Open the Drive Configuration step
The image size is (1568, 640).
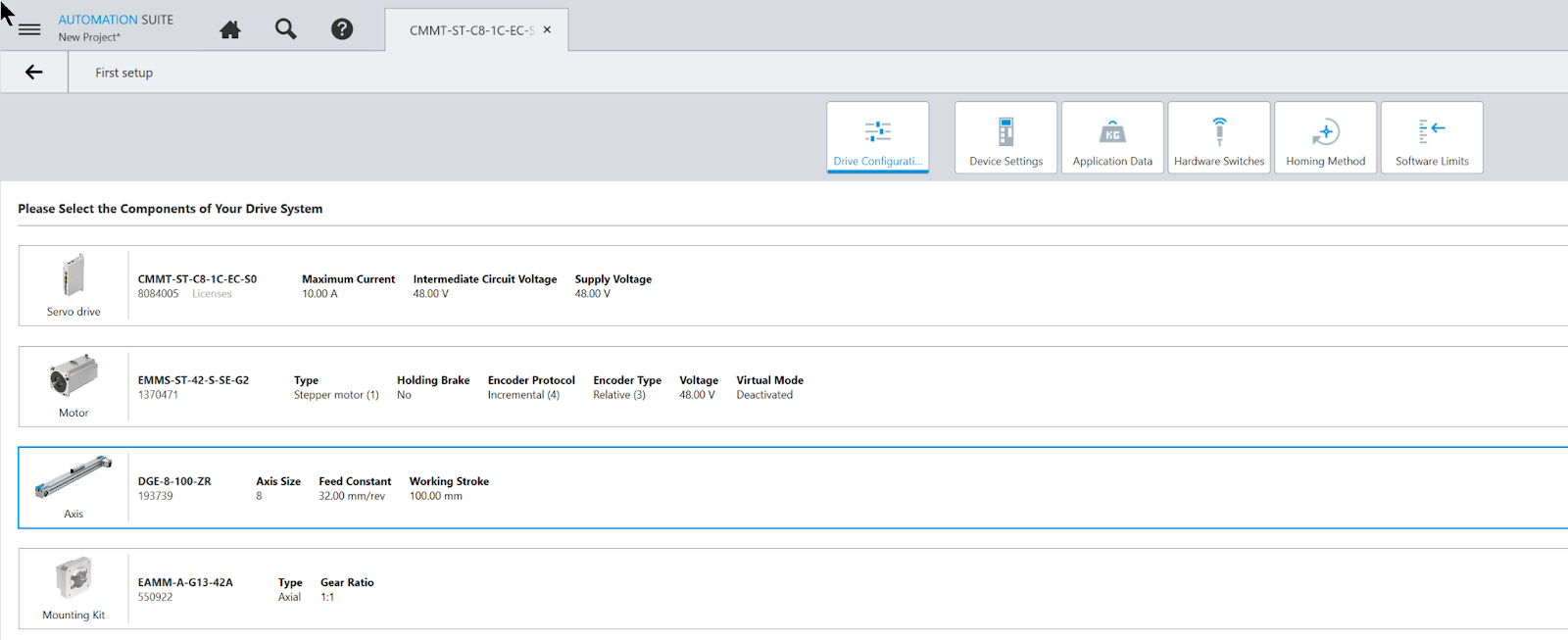[x=877, y=137]
